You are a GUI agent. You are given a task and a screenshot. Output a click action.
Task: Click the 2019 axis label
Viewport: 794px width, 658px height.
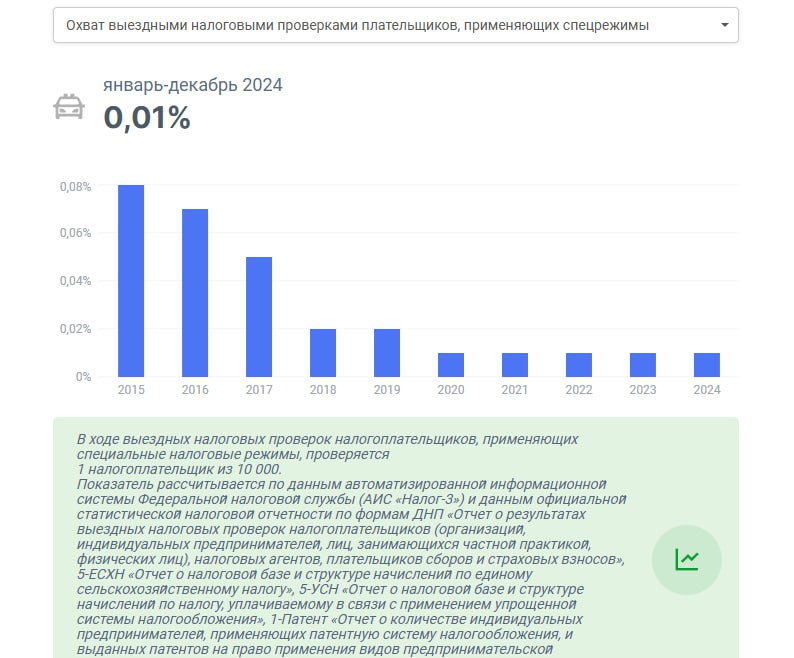[387, 390]
